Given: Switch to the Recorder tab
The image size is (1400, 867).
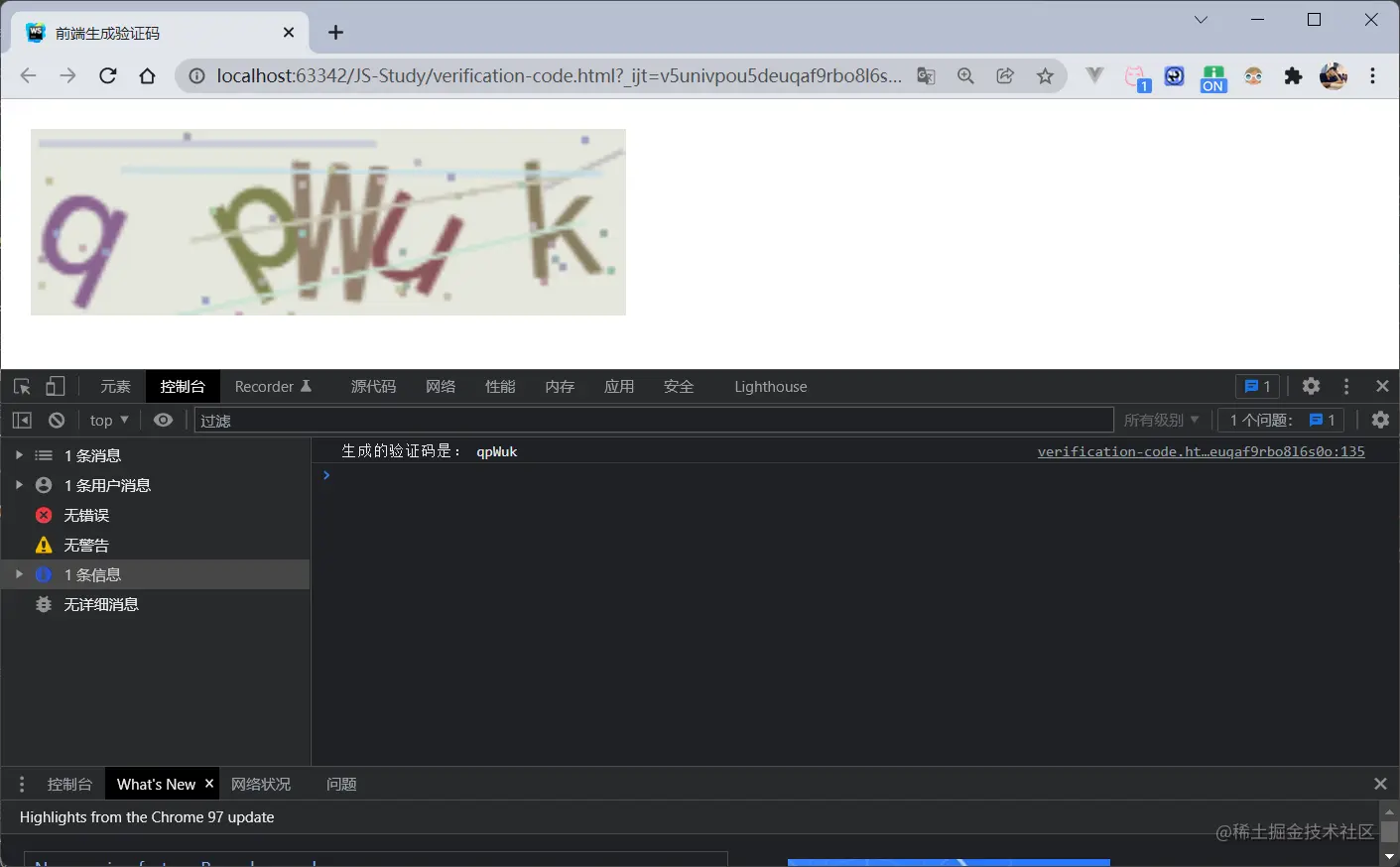Looking at the screenshot, I should click(x=273, y=387).
